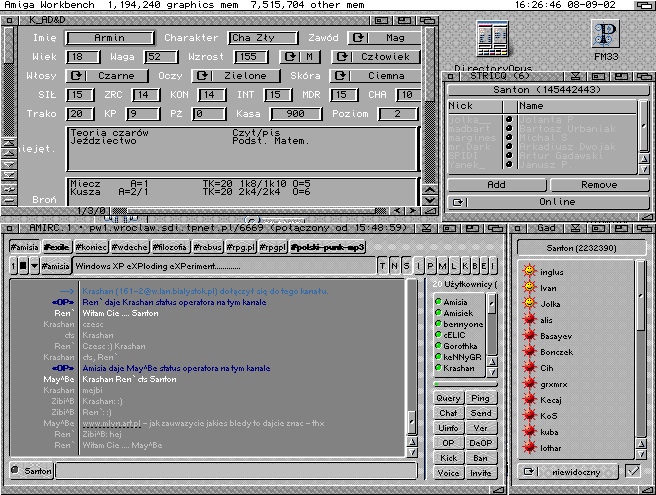Click the AmIRC message input field
Image resolution: width=656 pixels, height=495 pixels.
[x=236, y=470]
